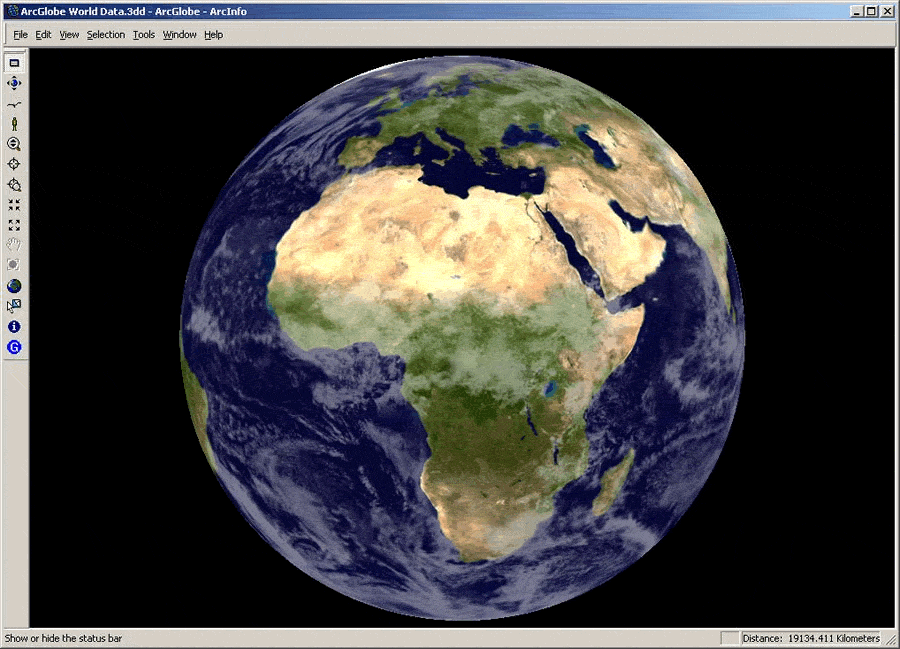Close the ArcGlobe window
The height and width of the screenshot is (649, 900).
(887, 11)
